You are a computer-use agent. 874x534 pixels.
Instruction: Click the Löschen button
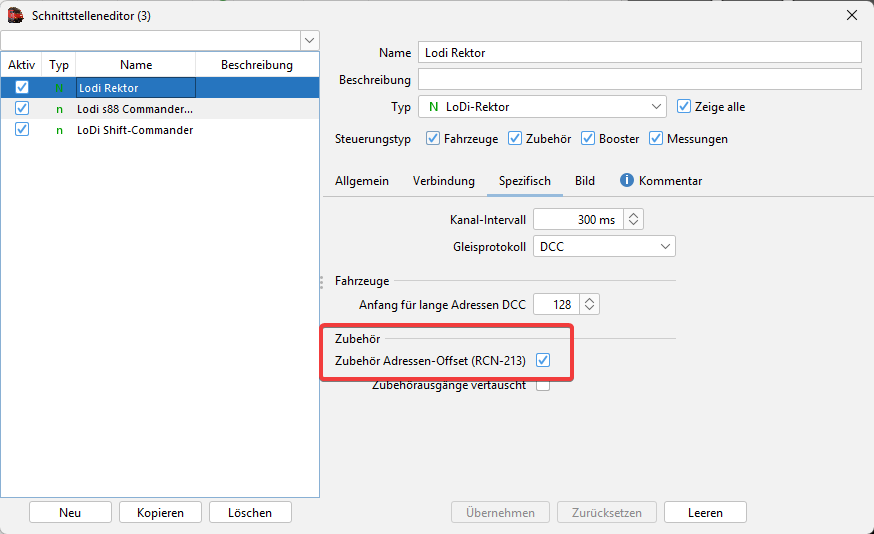[x=250, y=512]
